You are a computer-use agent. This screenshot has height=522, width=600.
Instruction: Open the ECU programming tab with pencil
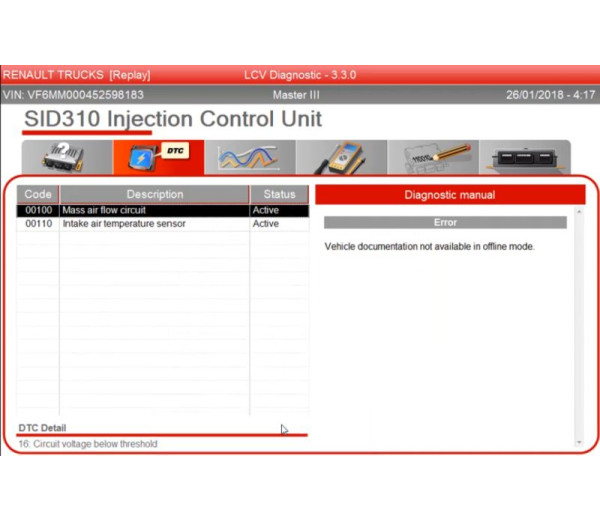point(433,158)
